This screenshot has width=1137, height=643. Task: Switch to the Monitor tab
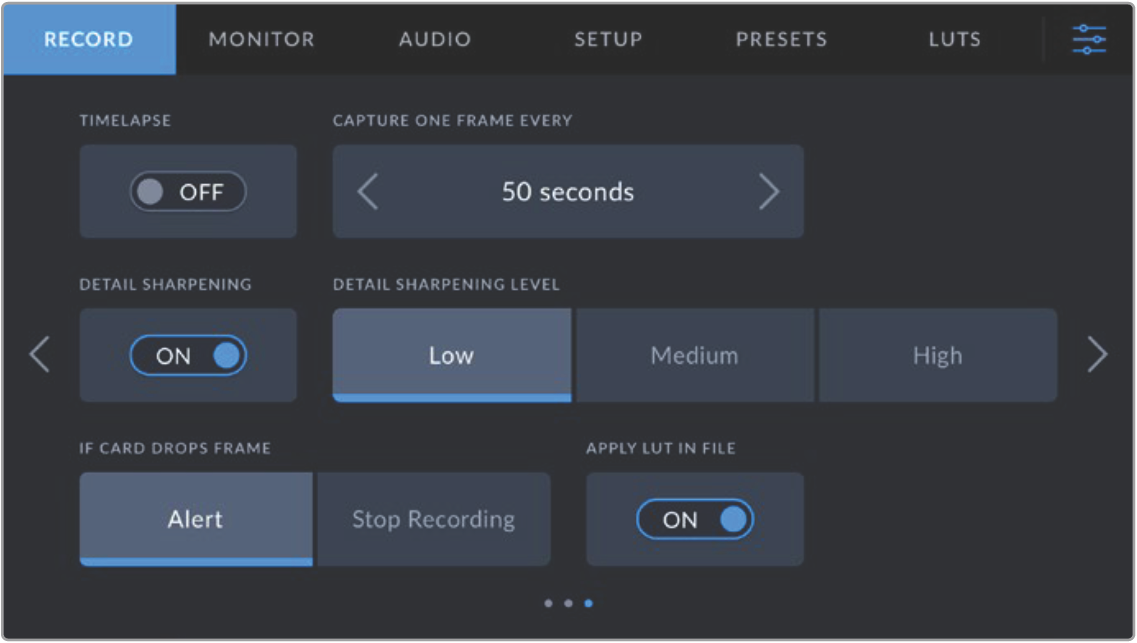pos(261,40)
